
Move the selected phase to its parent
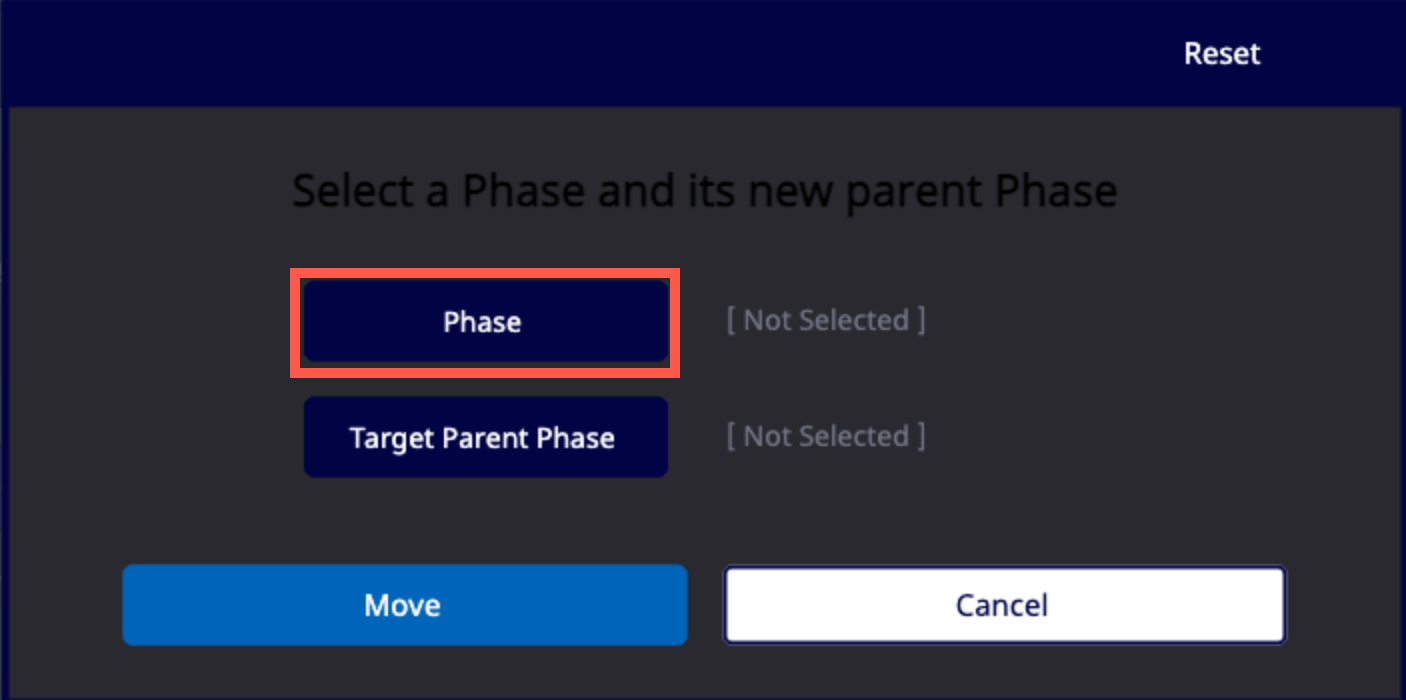[404, 605]
